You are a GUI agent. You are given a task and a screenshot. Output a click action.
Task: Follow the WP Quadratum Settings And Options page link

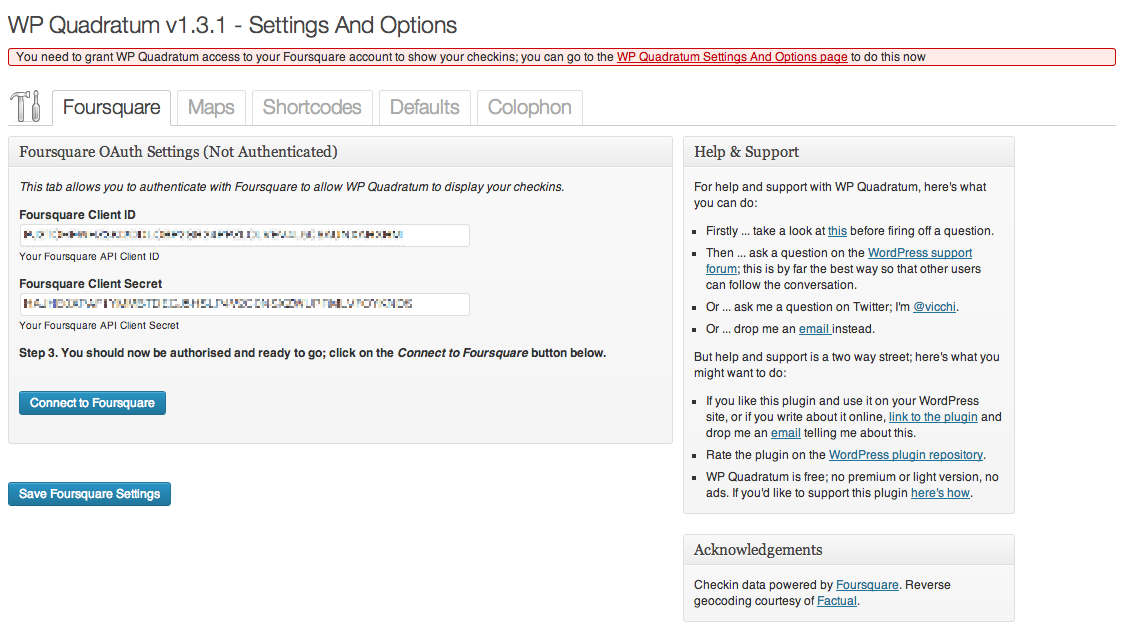point(732,57)
